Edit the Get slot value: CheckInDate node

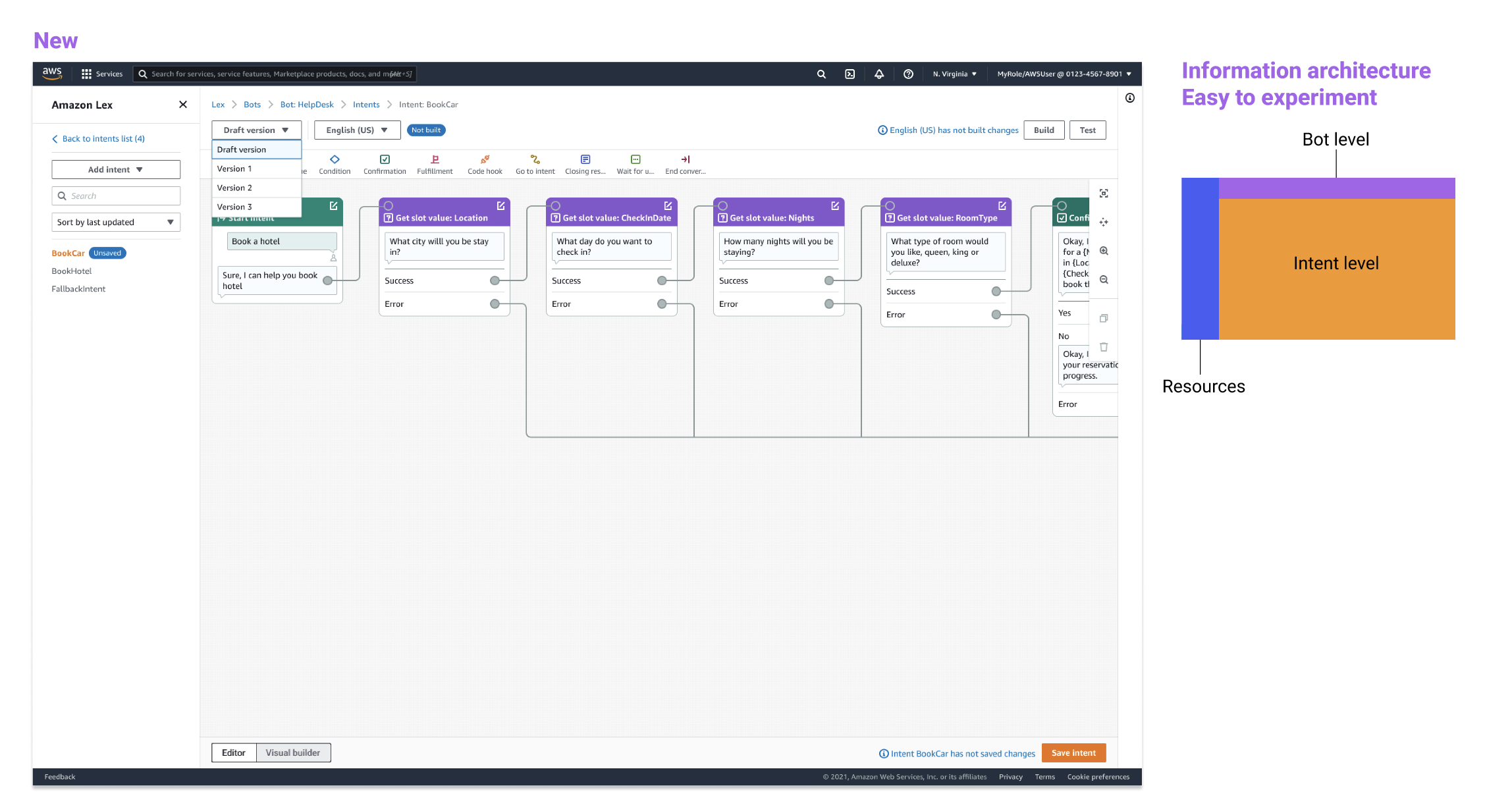pos(668,206)
